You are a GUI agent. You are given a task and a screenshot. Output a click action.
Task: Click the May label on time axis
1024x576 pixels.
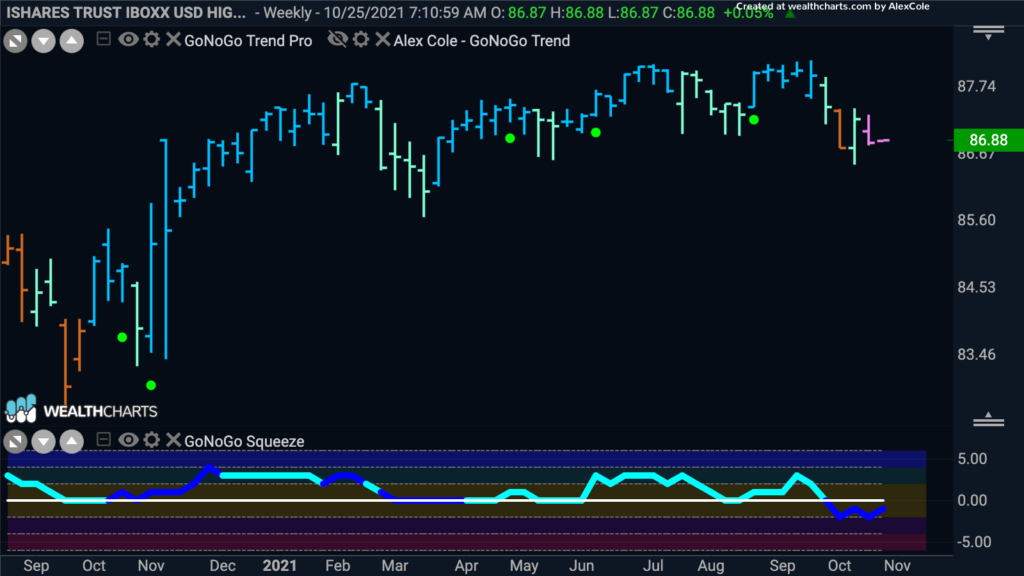click(524, 566)
